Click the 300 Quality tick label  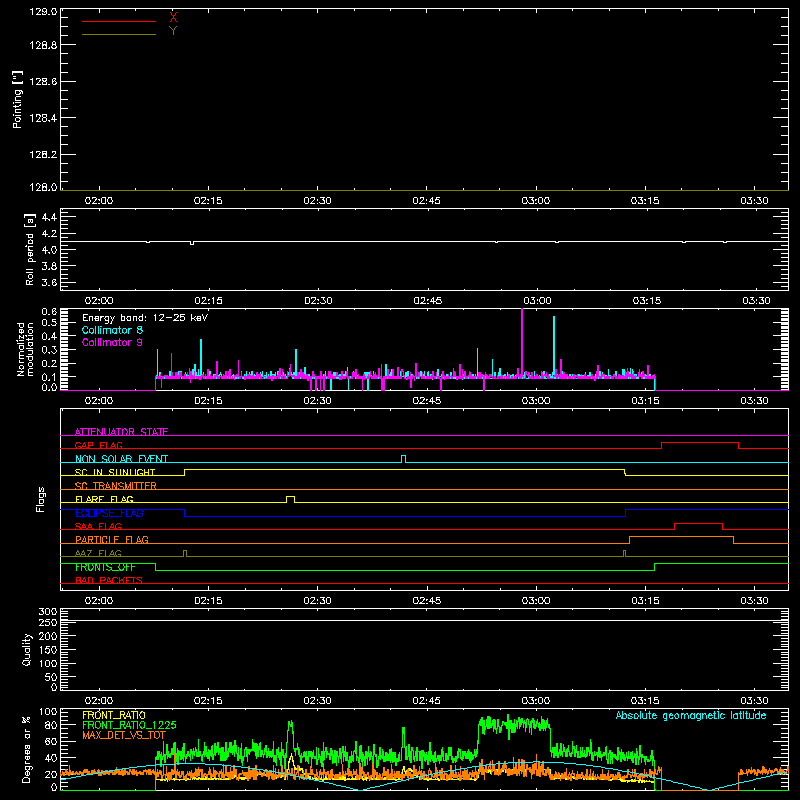(47, 612)
